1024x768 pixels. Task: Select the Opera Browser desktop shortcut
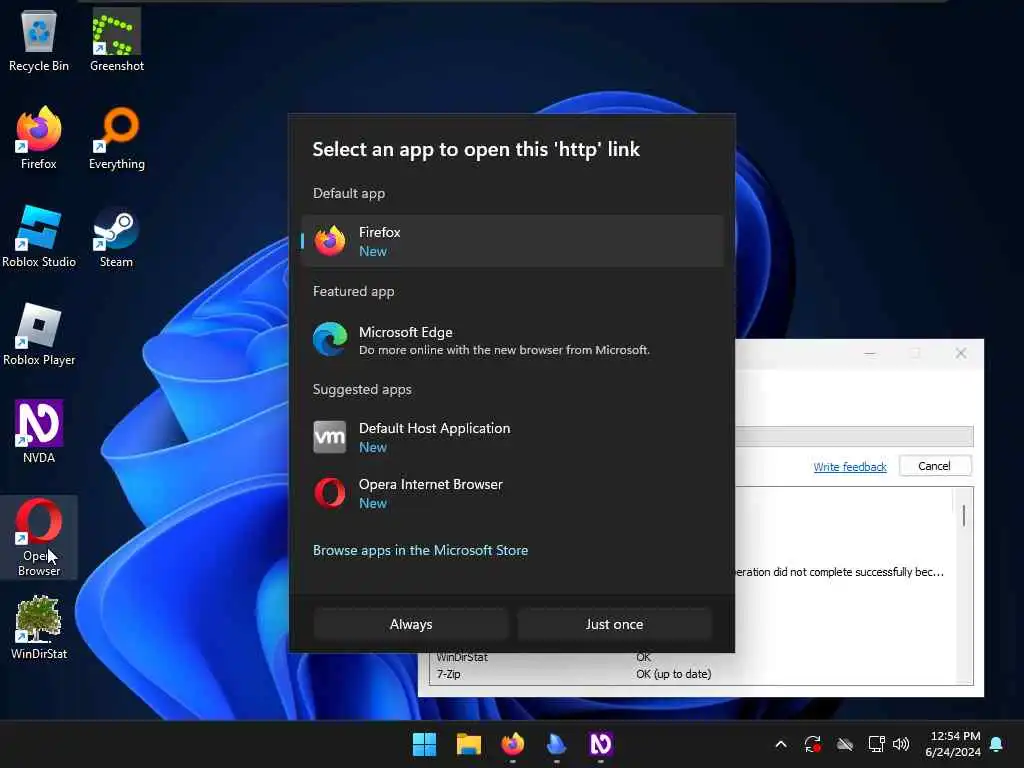pos(39,537)
